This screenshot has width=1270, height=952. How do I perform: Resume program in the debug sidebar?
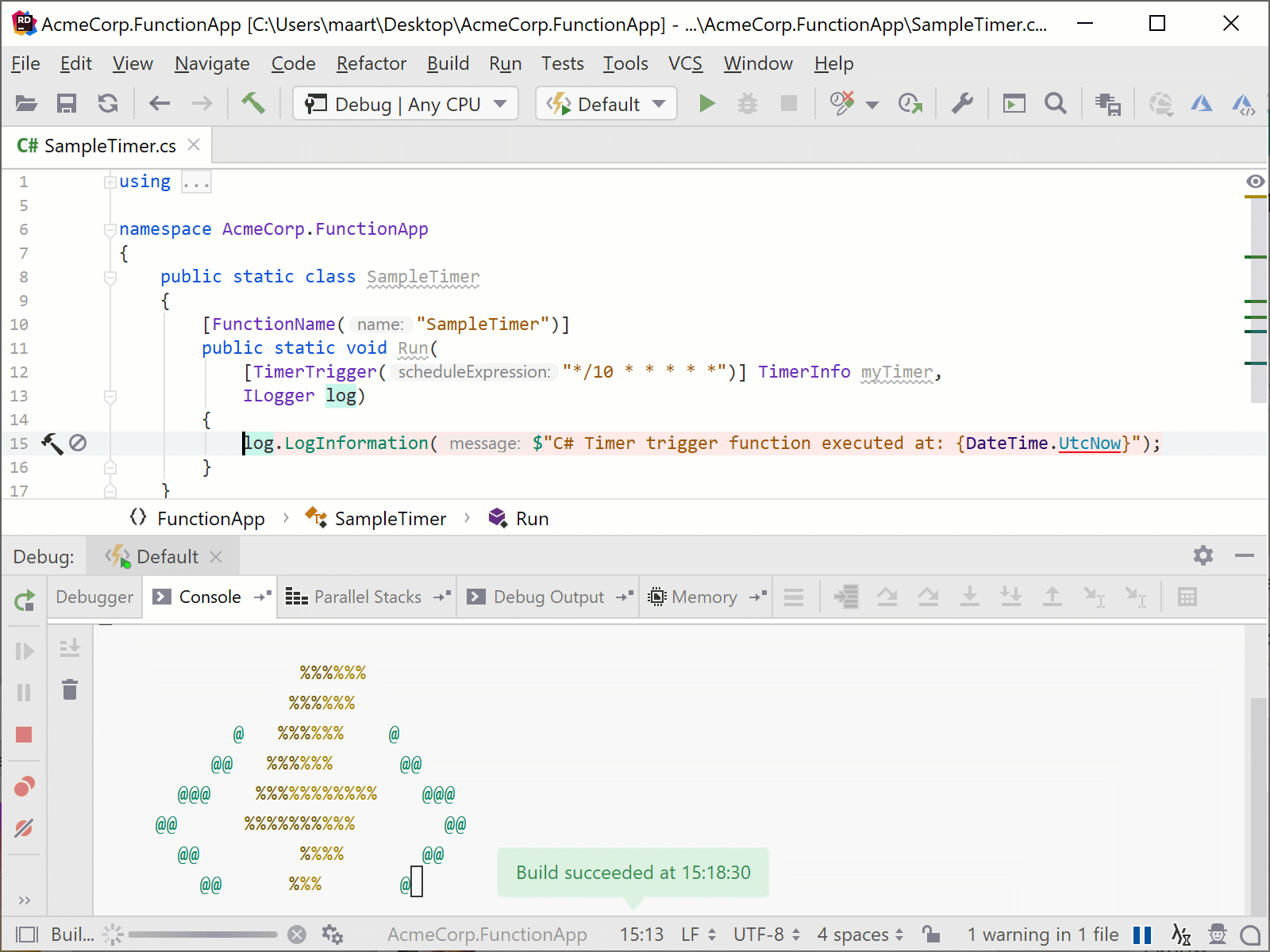[25, 651]
